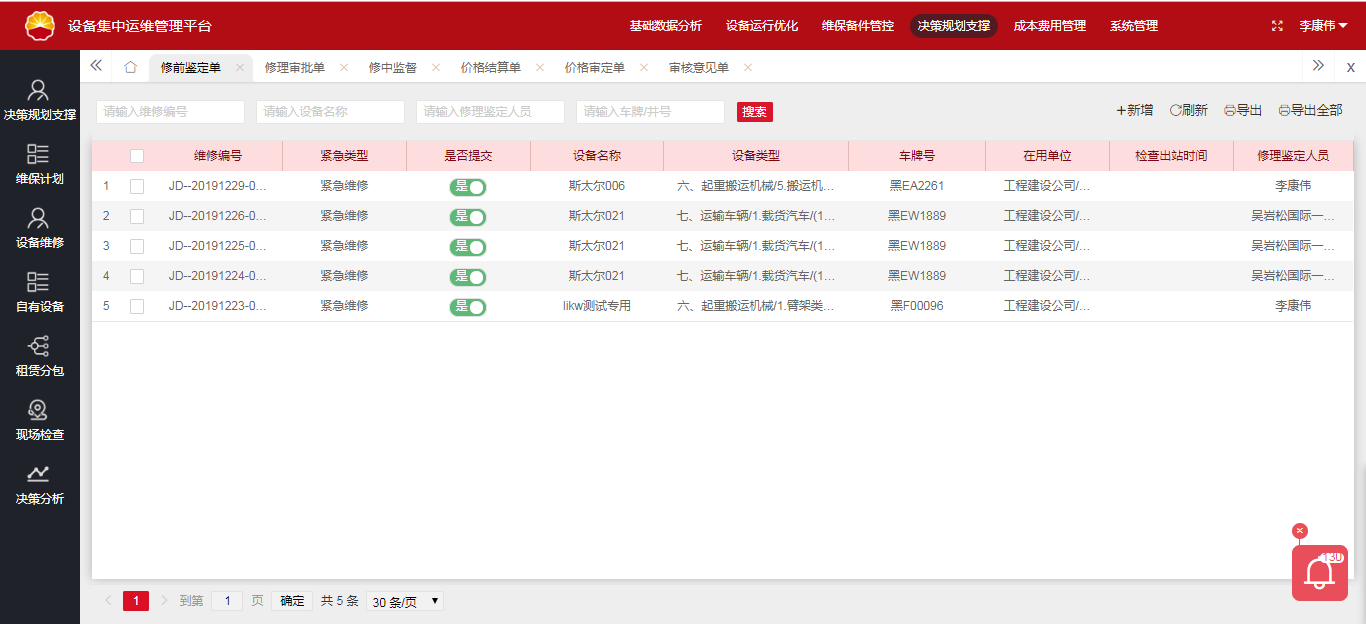Expand the 李康伟 user menu
Viewport: 1366px width, 624px height.
click(1324, 26)
